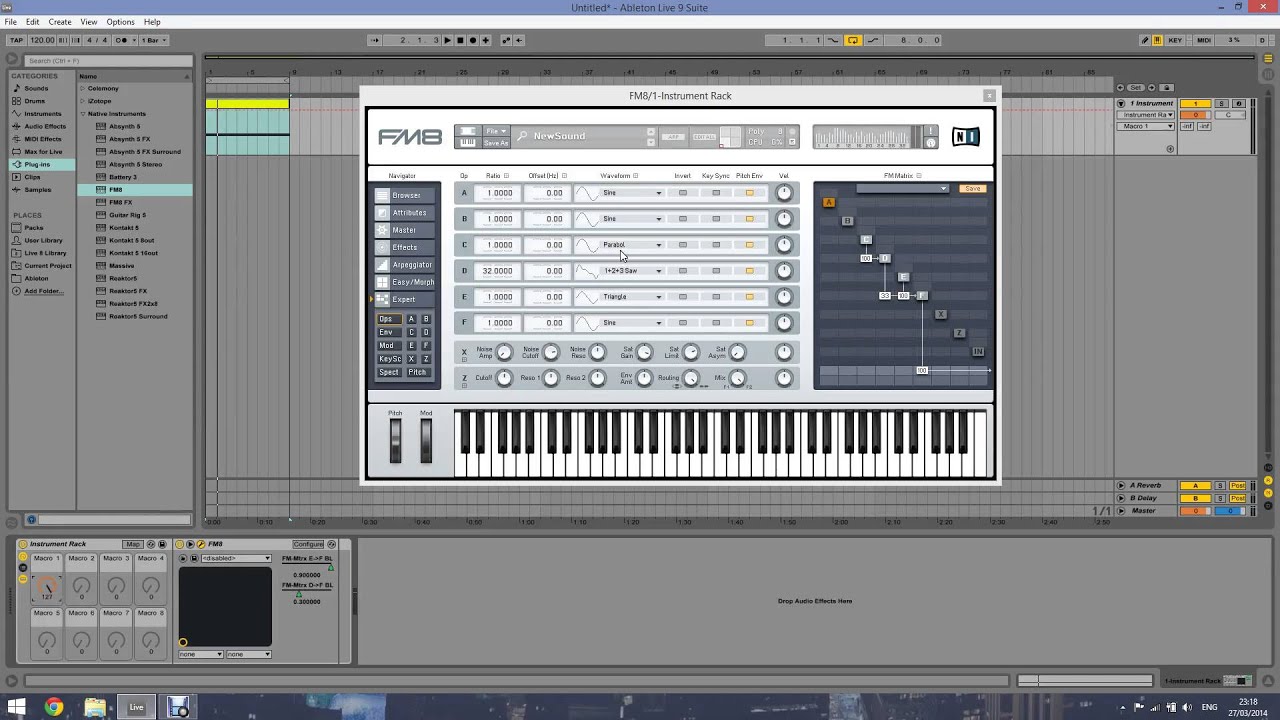Click the Map button on Instrument Rack
1280x720 pixels.
(x=132, y=544)
